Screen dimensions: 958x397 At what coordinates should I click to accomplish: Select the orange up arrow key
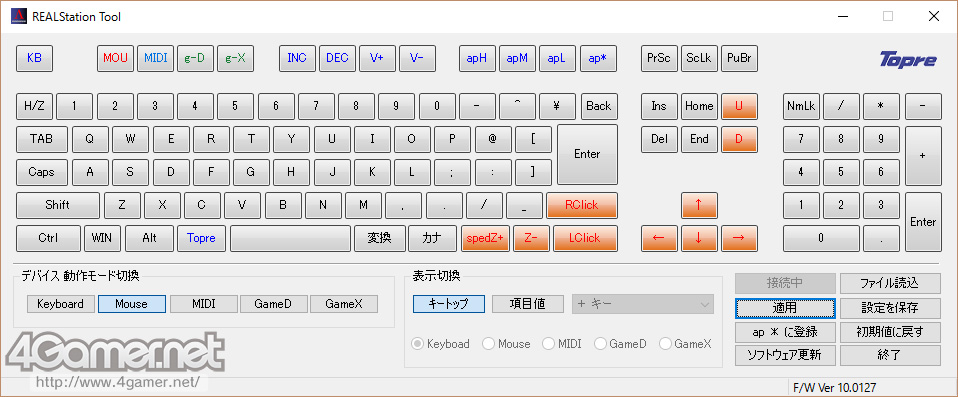[x=699, y=205]
